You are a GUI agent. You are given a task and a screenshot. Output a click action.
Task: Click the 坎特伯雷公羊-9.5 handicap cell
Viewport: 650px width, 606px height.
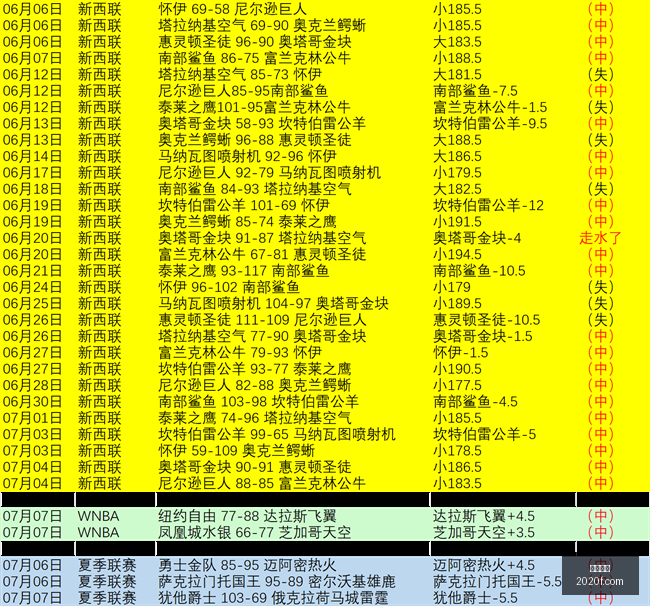(x=490, y=124)
